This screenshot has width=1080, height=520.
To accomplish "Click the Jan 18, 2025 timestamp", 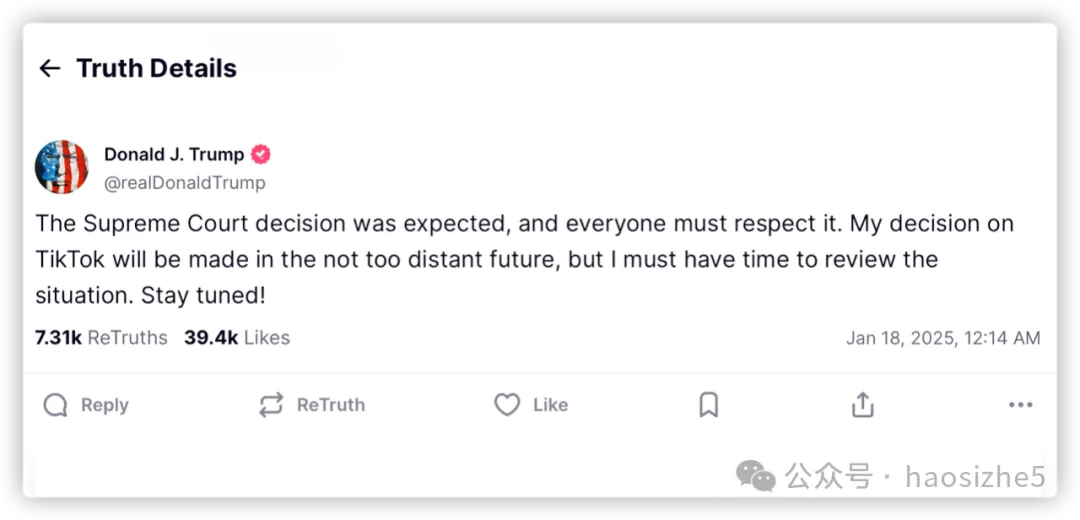I will coord(943,338).
